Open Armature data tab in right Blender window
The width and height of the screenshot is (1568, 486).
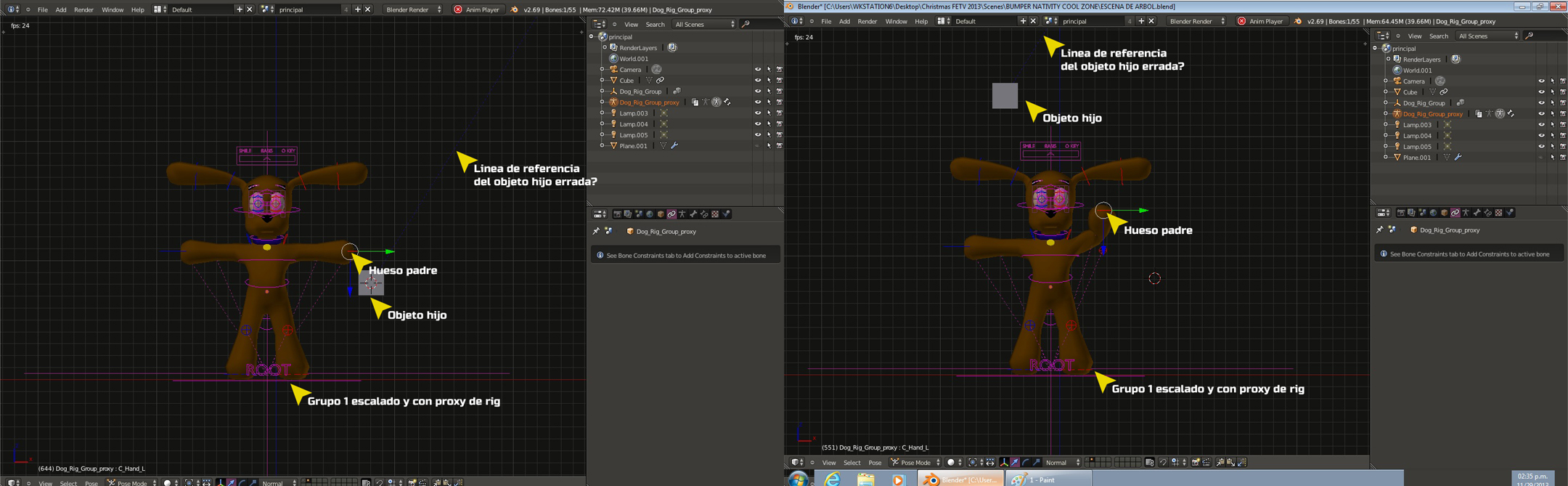click(x=1466, y=213)
